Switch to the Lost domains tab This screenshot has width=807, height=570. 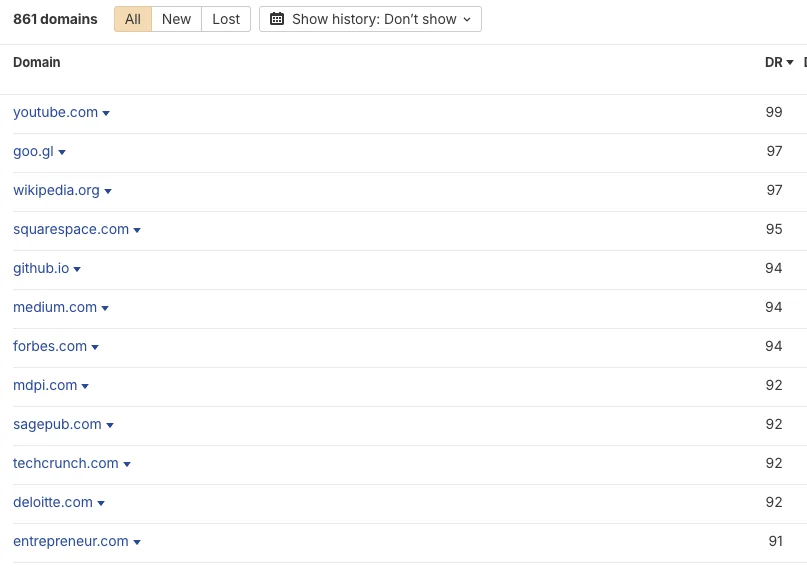click(226, 19)
